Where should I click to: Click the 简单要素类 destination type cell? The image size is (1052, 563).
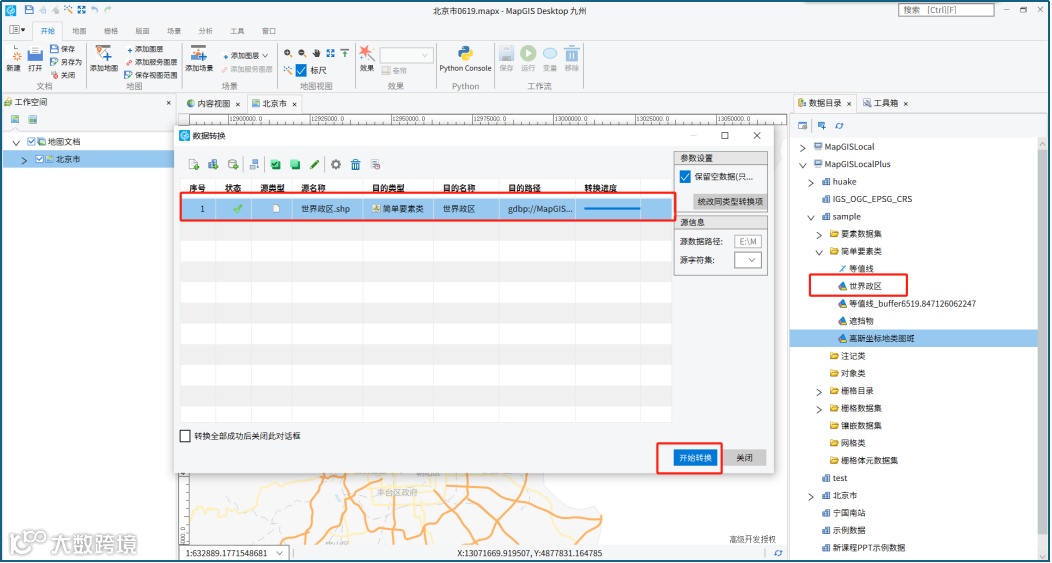point(399,209)
